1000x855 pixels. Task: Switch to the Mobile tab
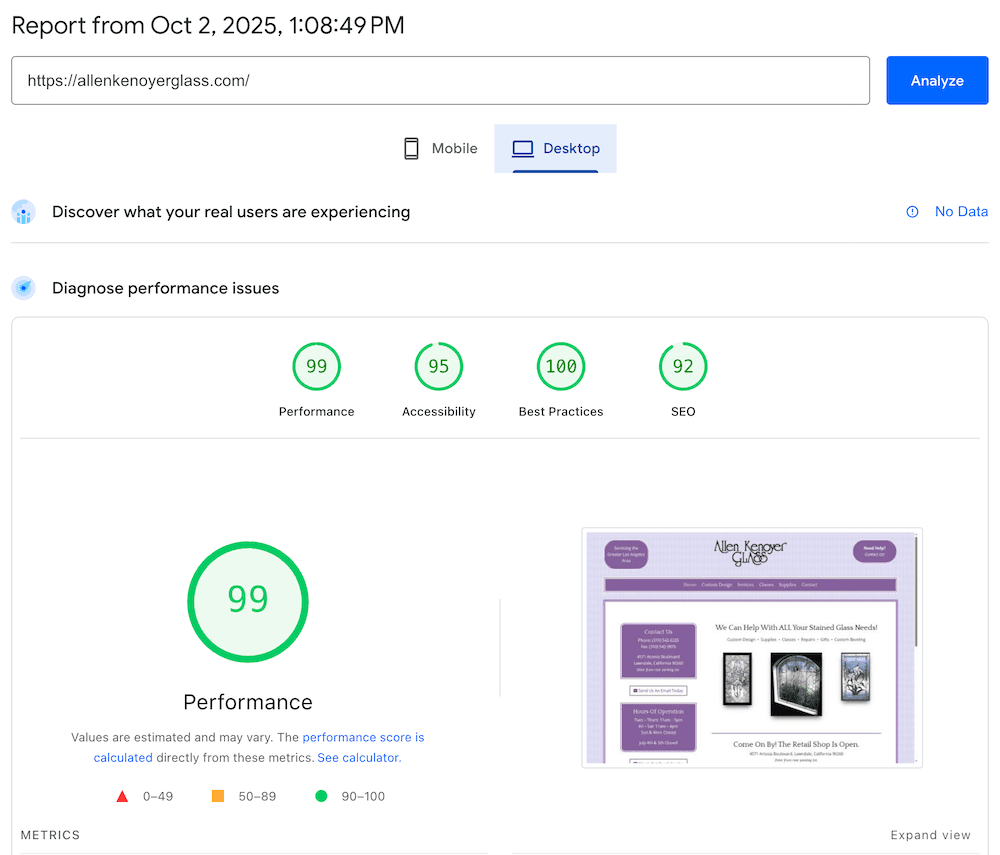click(x=440, y=149)
